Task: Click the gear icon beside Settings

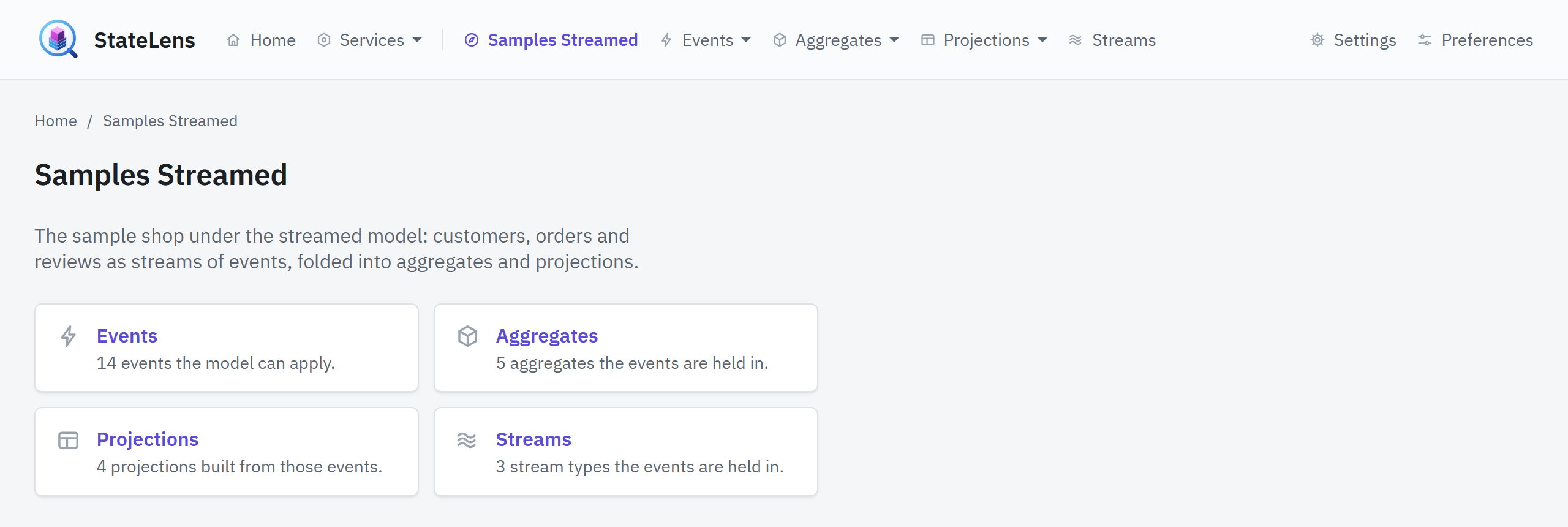Action: pyautogui.click(x=1317, y=40)
